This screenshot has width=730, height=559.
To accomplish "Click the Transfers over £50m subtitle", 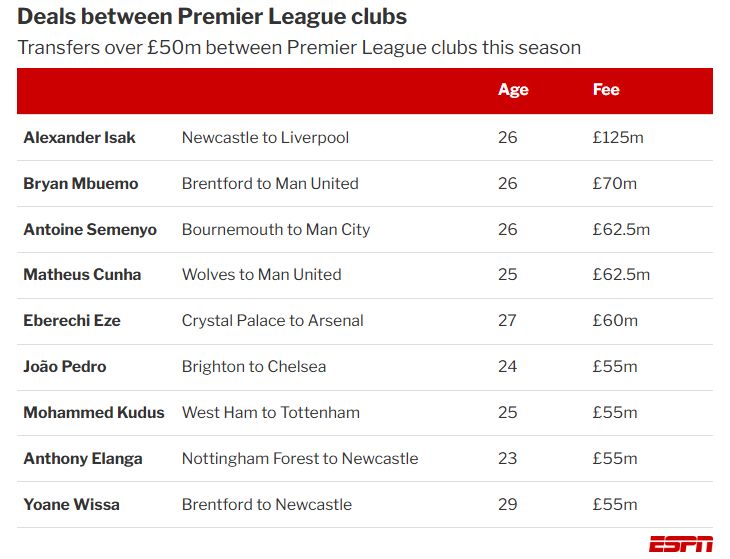I will (x=299, y=48).
